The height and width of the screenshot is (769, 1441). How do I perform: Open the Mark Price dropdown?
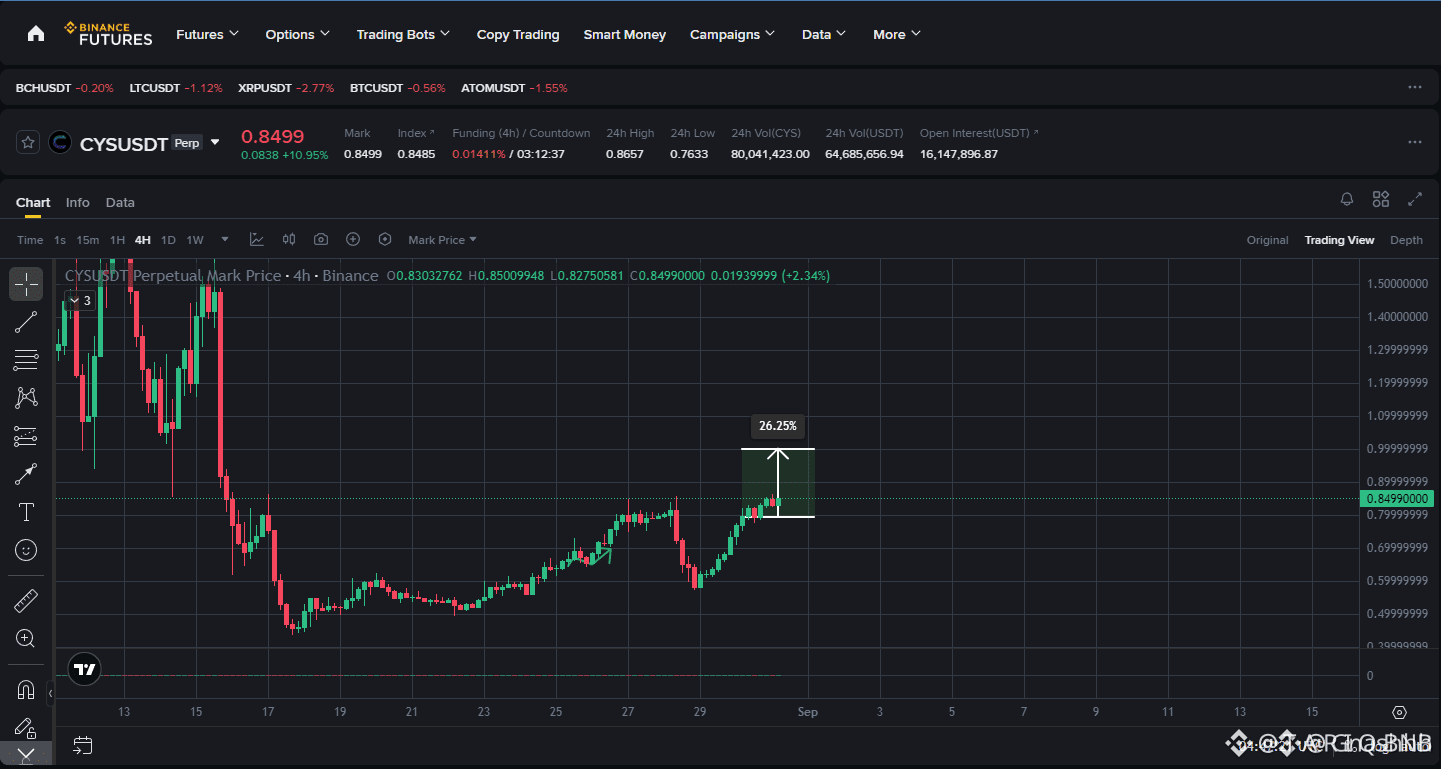coord(442,240)
